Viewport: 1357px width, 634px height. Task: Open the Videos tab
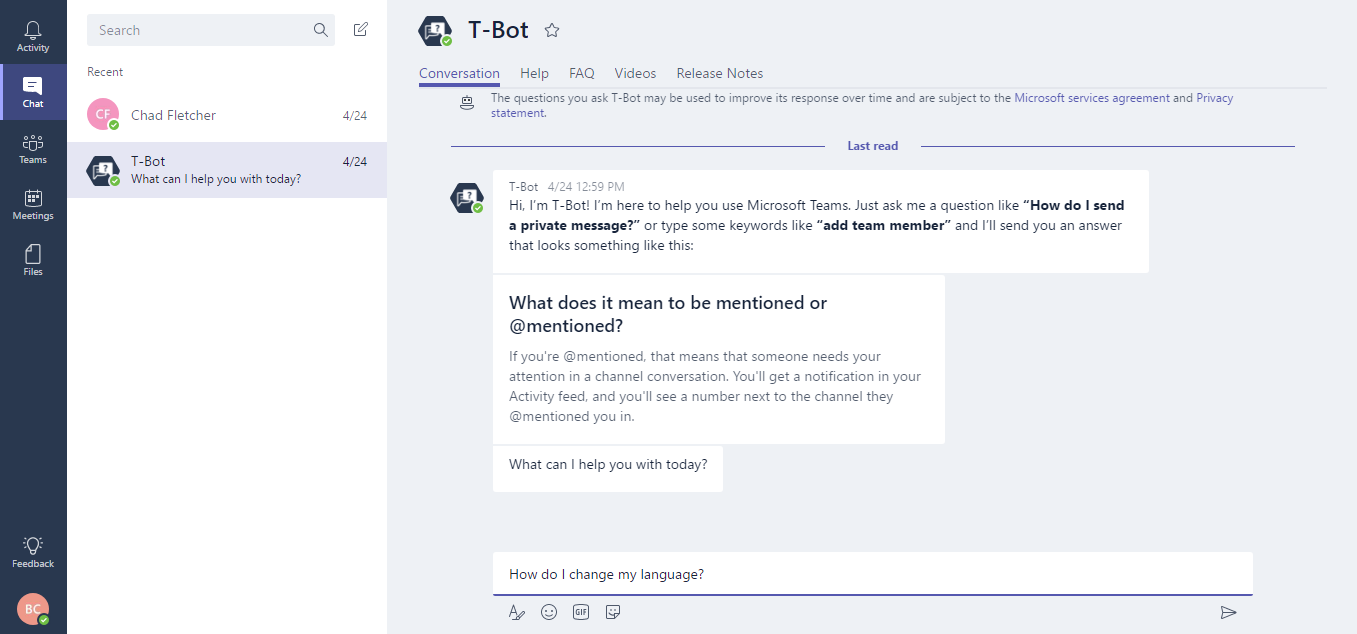point(635,73)
